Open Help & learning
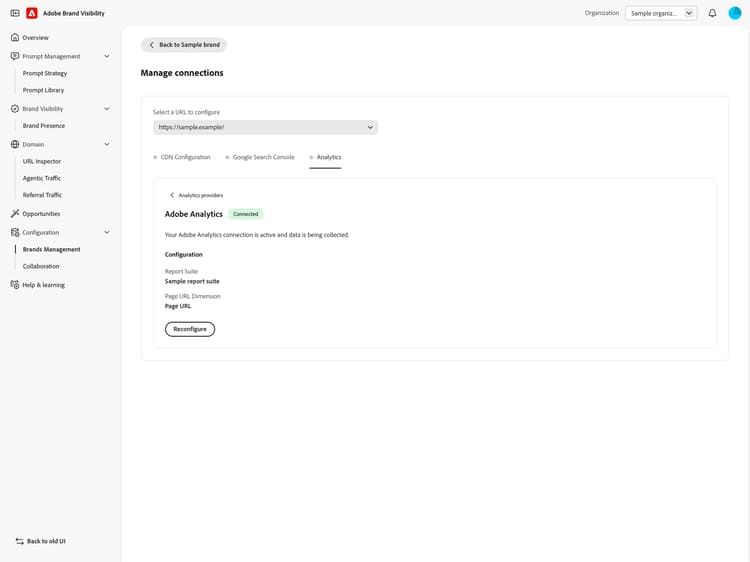The width and height of the screenshot is (750, 562). click(x=44, y=285)
